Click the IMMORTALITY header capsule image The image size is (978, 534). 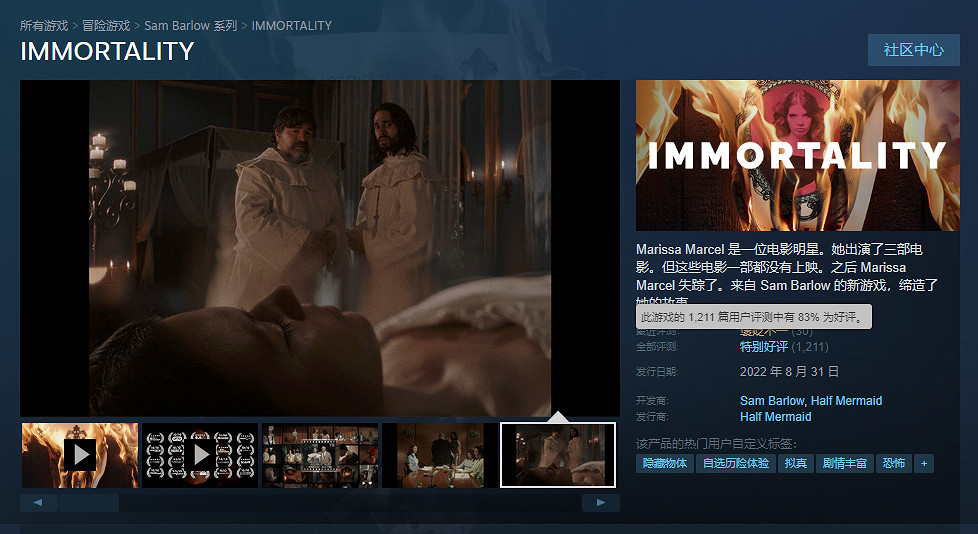pos(797,155)
